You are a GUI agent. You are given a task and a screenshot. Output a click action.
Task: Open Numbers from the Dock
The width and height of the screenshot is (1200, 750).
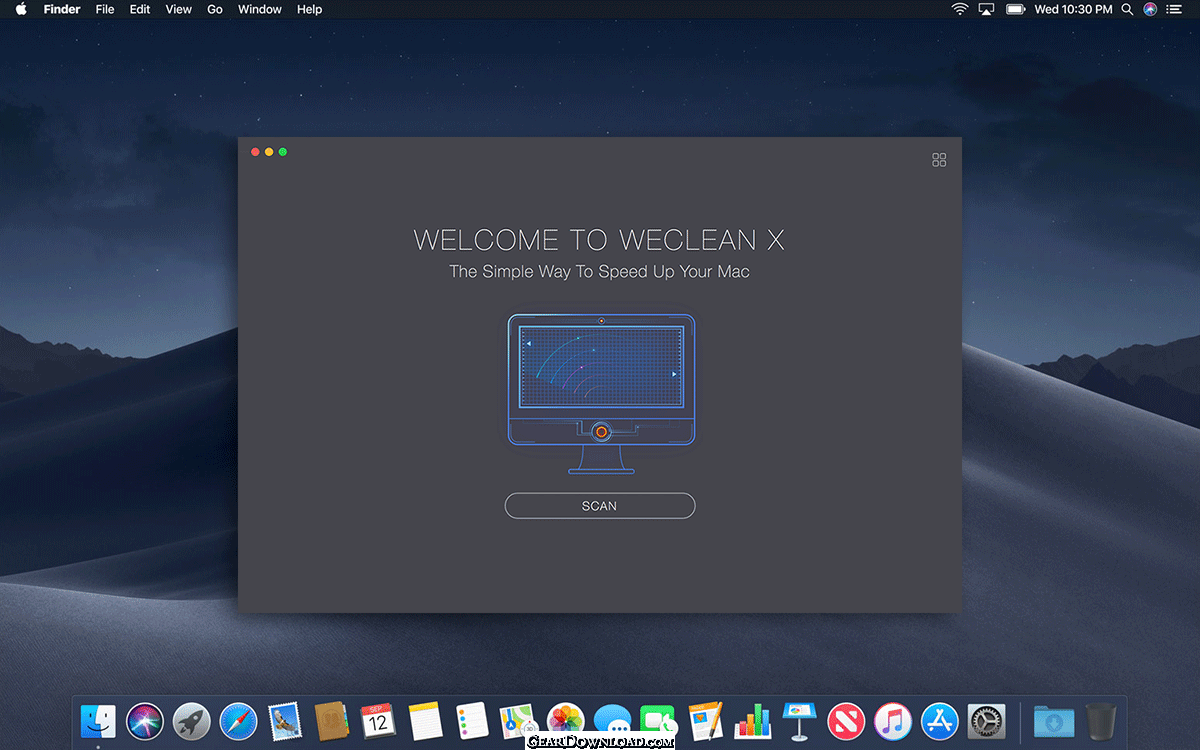752,720
